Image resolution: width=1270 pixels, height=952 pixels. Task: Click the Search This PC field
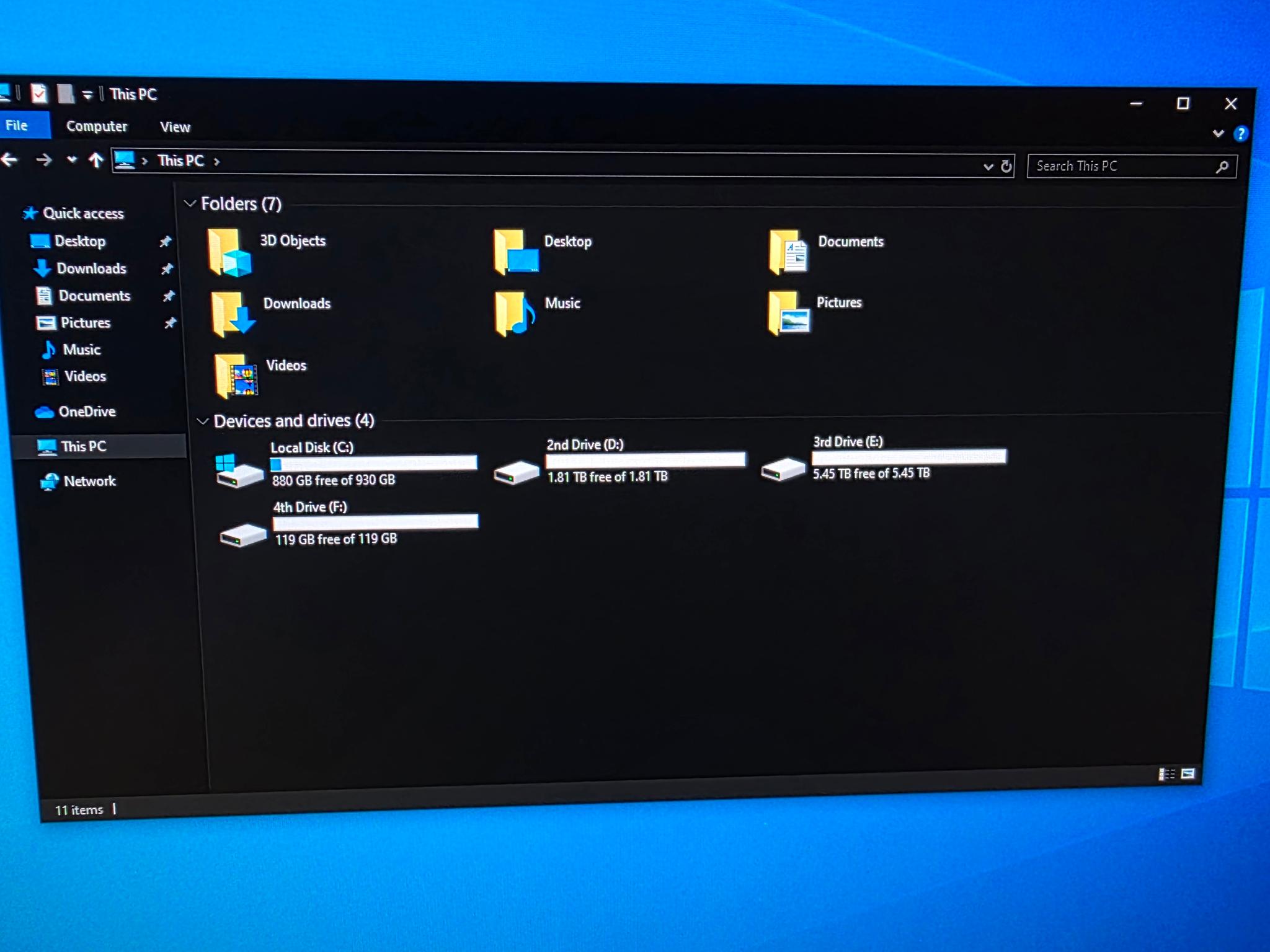coord(1131,166)
